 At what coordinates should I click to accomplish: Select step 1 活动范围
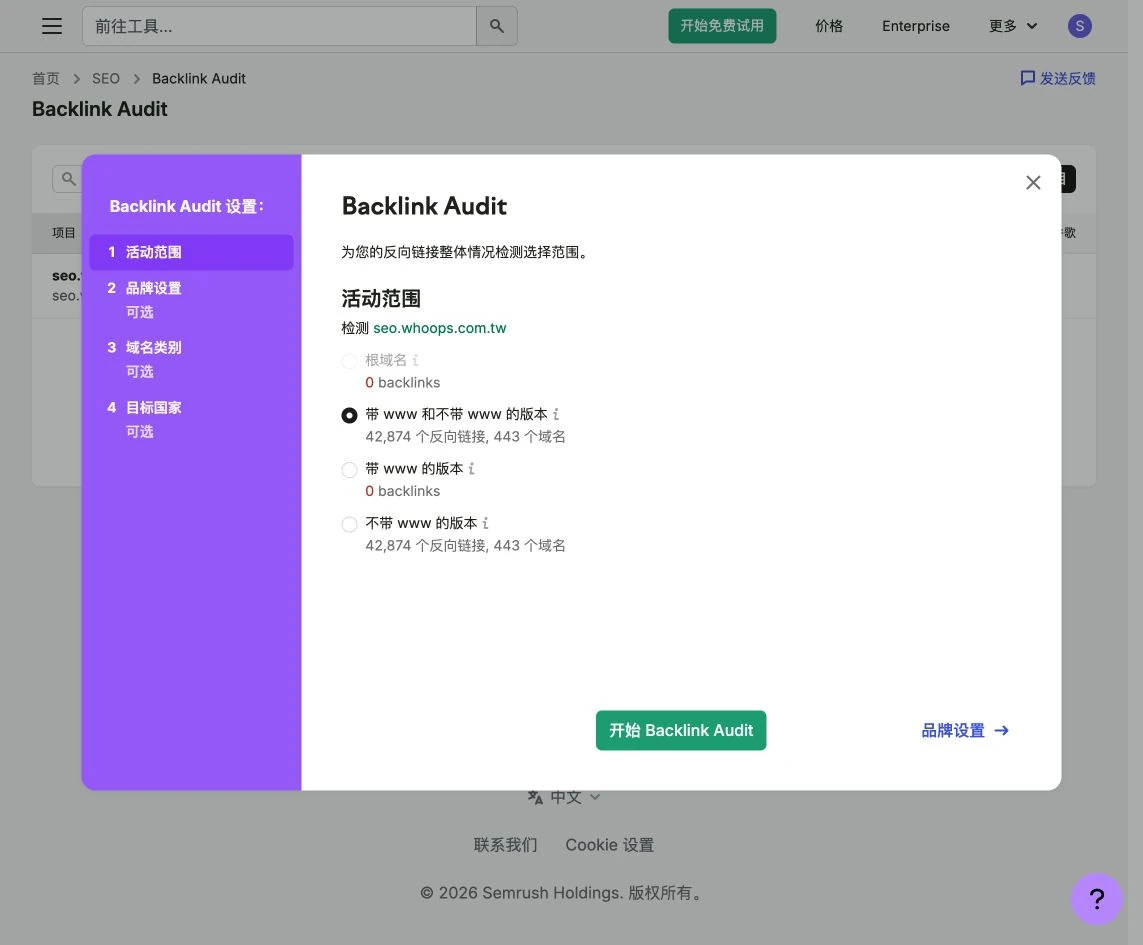pyautogui.click(x=191, y=252)
